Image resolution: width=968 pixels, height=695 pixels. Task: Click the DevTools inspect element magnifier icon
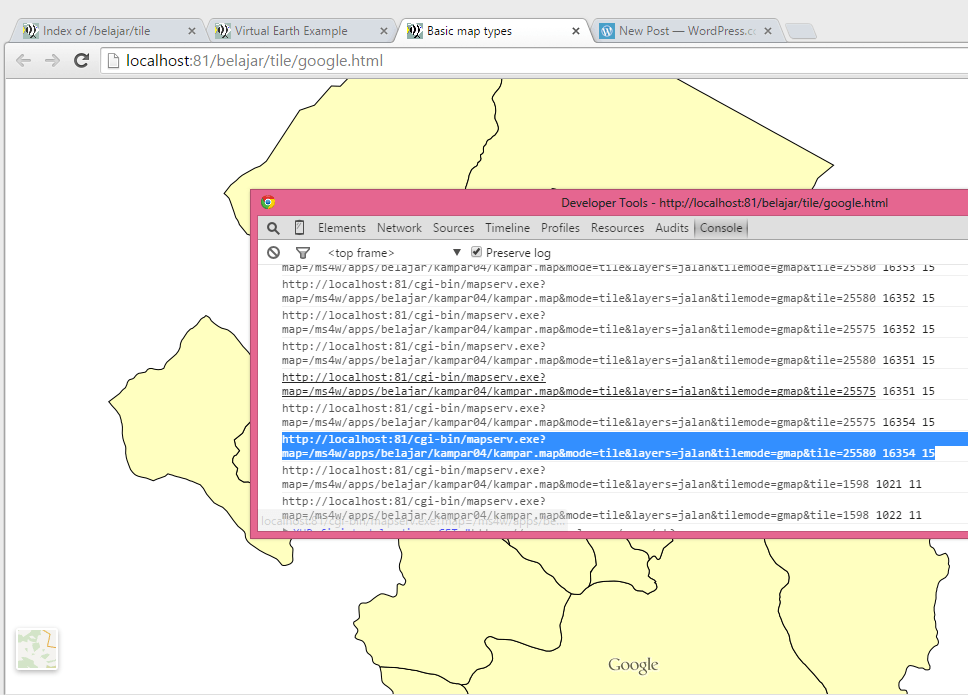click(273, 228)
